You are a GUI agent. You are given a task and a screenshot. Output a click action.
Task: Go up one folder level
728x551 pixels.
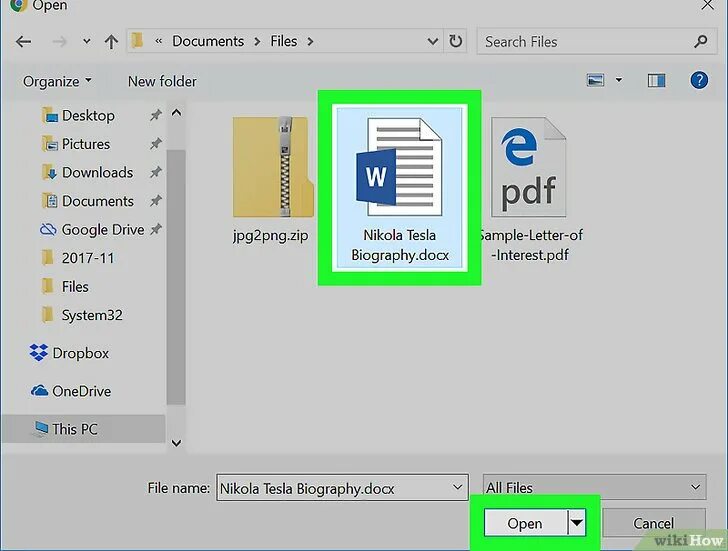(x=111, y=42)
